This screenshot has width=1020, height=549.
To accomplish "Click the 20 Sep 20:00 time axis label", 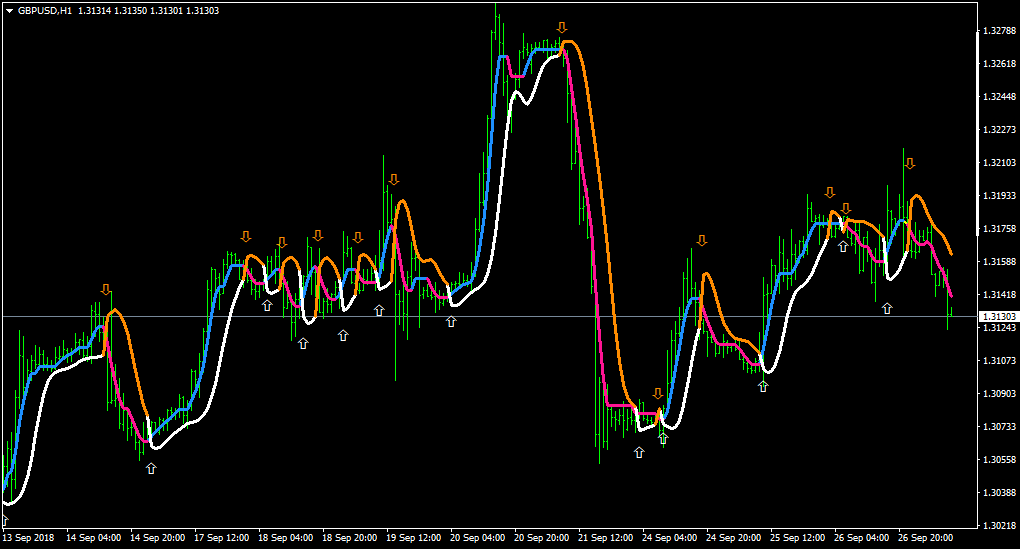I will 541,538.
